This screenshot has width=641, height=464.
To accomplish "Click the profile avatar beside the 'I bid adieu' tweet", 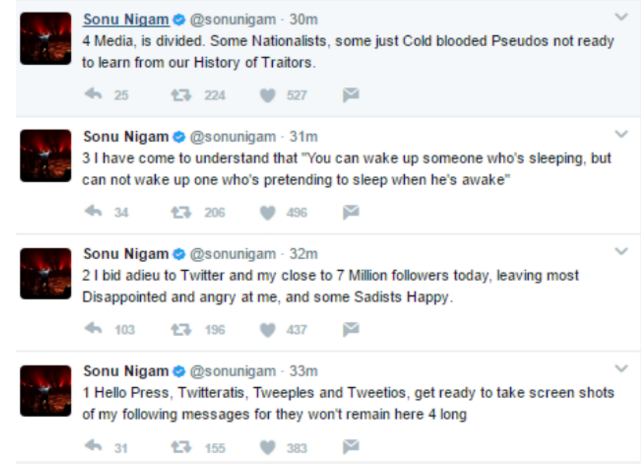I will [46, 274].
